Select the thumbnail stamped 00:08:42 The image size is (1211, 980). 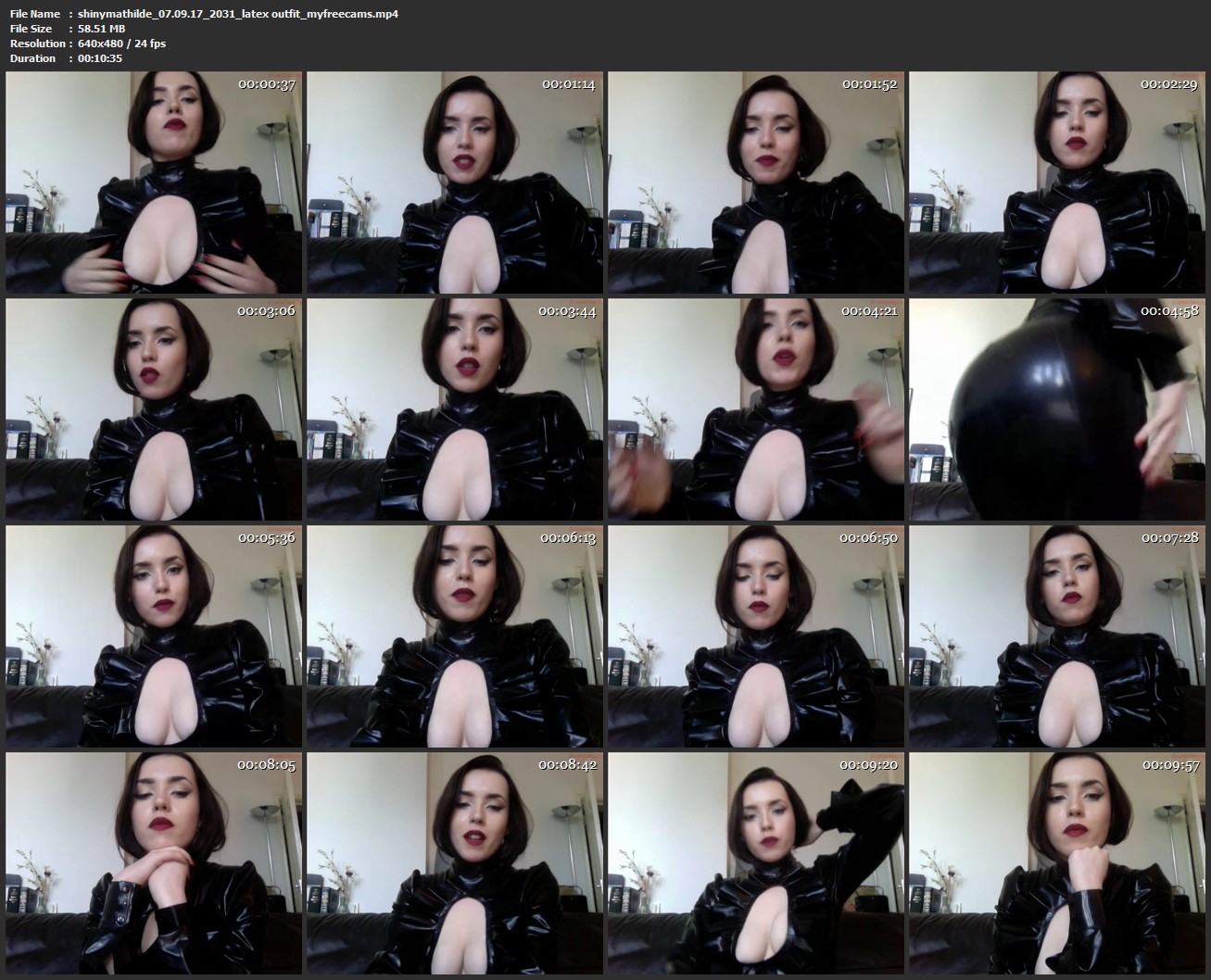coord(455,863)
